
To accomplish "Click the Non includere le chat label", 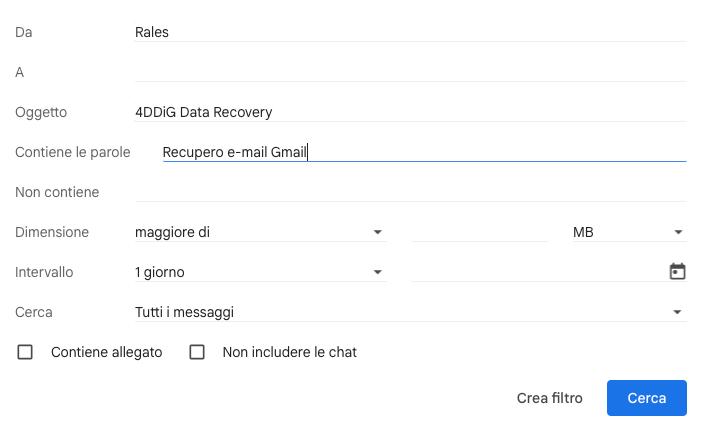I will pyautogui.click(x=289, y=352).
